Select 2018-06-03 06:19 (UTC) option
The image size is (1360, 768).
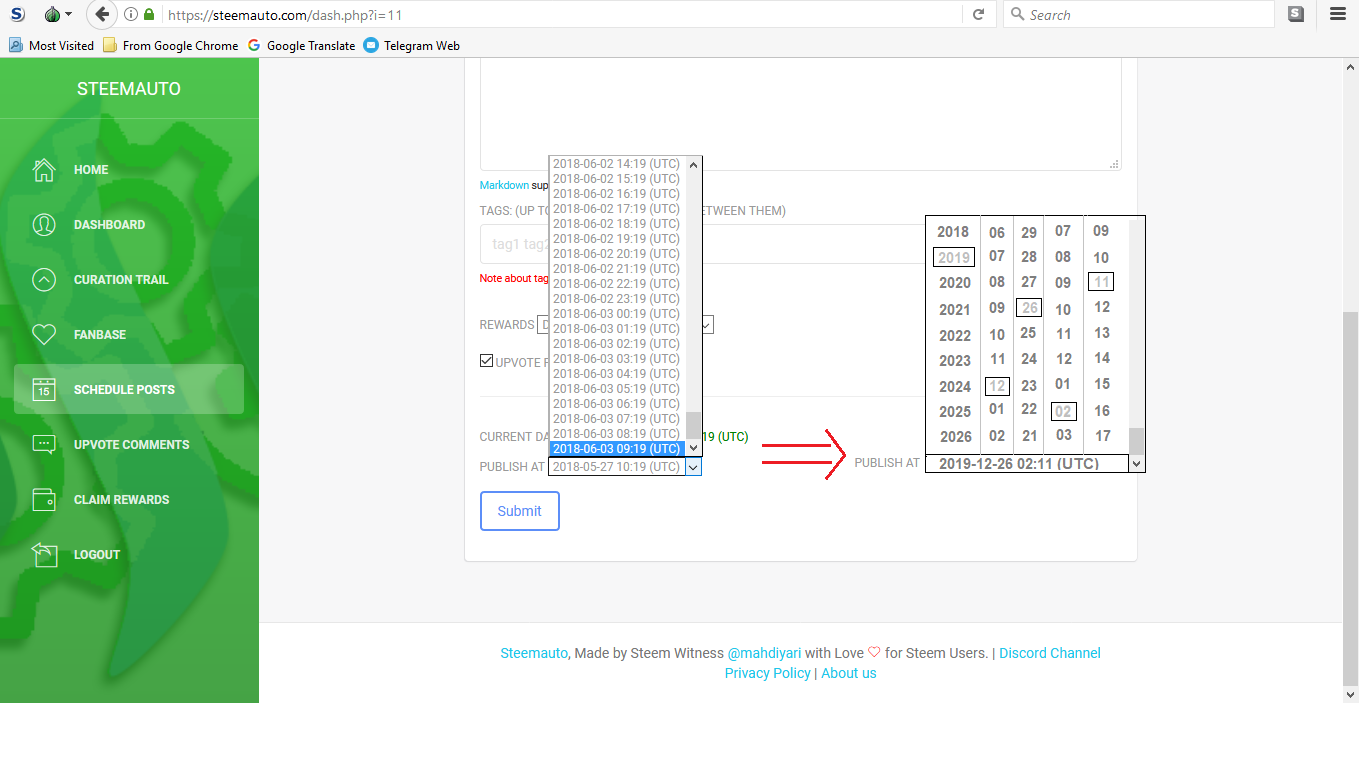click(x=617, y=404)
